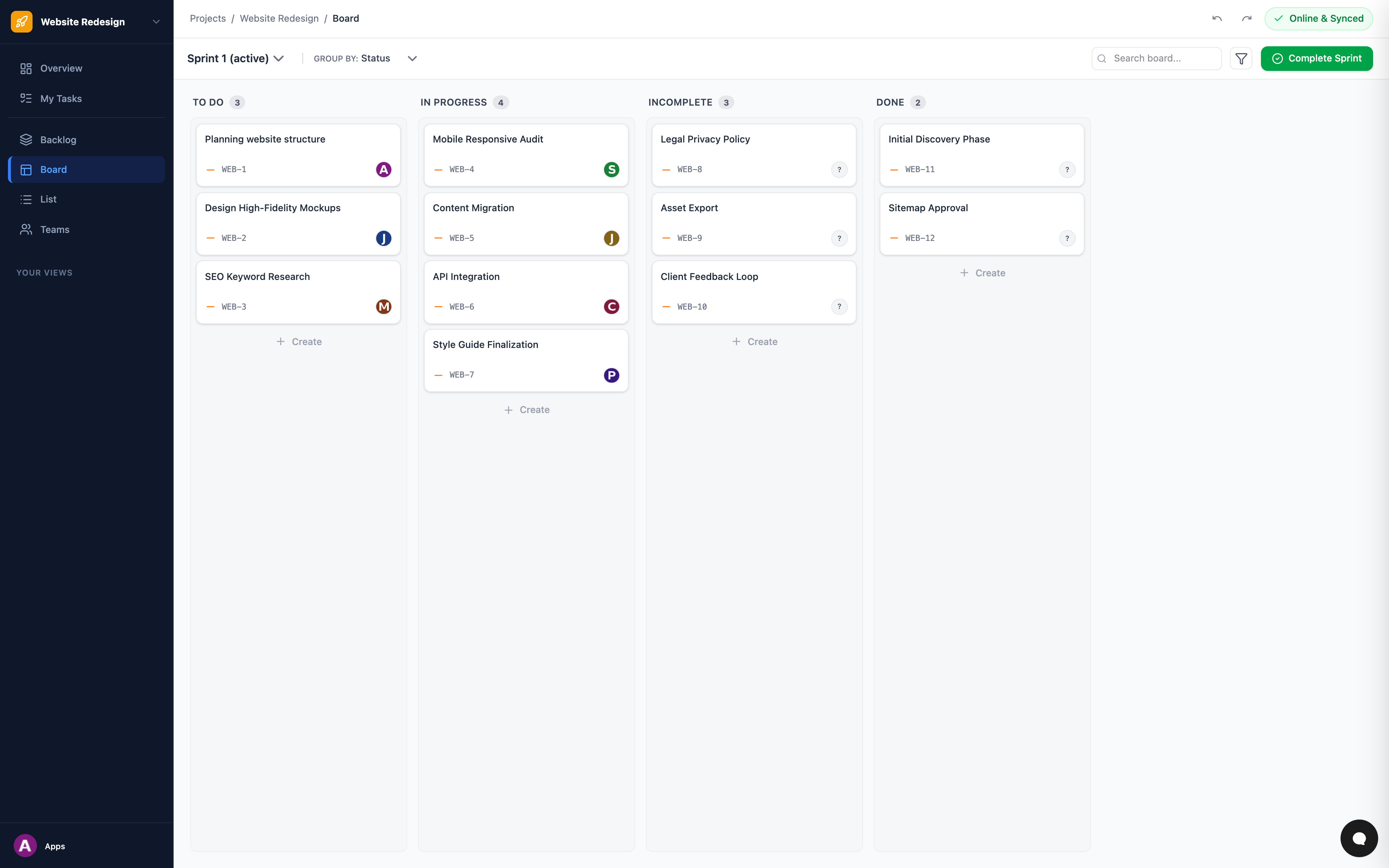Switch to Board via the breadcrumb
The image size is (1389, 868).
(x=345, y=18)
